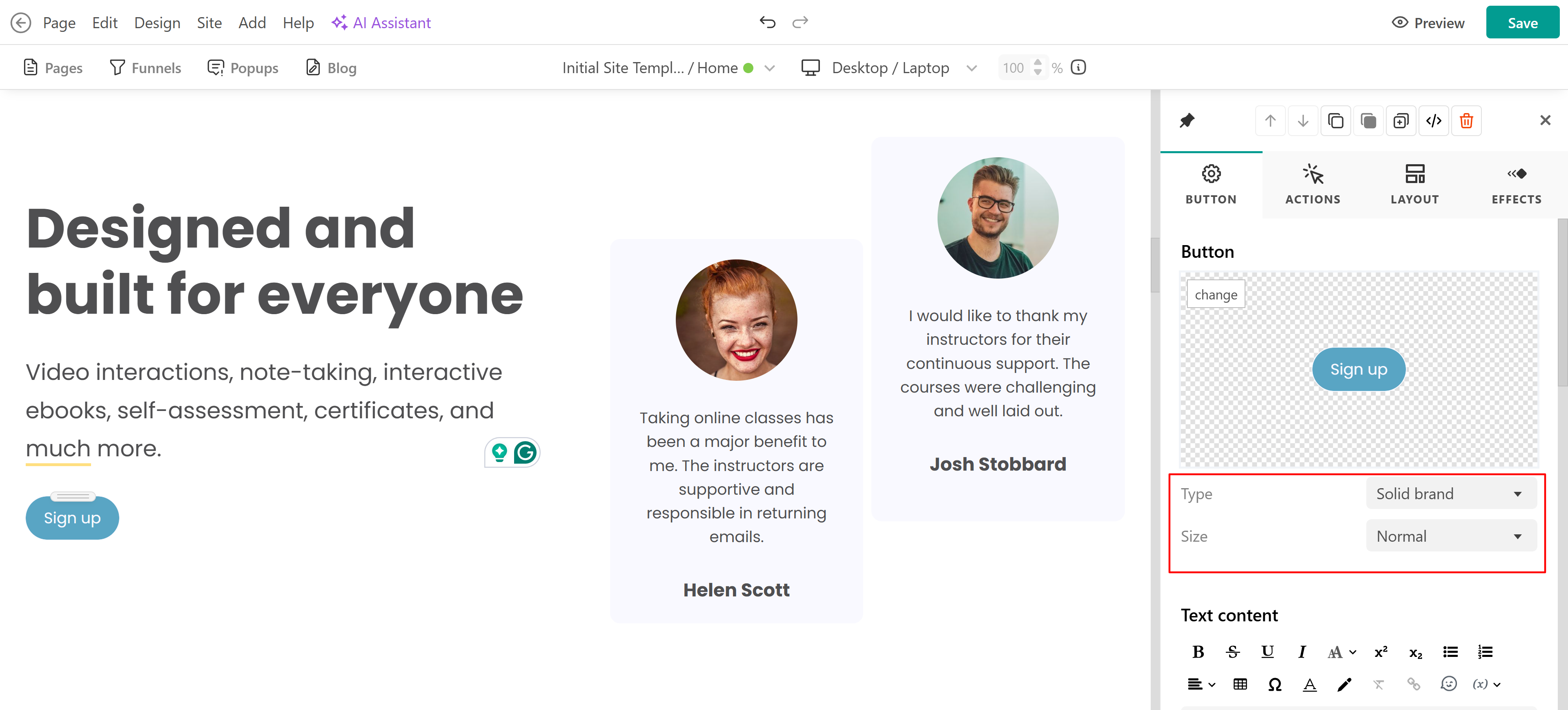Viewport: 1568px width, 710px height.
Task: Click the undo arrow icon
Action: coord(767,22)
